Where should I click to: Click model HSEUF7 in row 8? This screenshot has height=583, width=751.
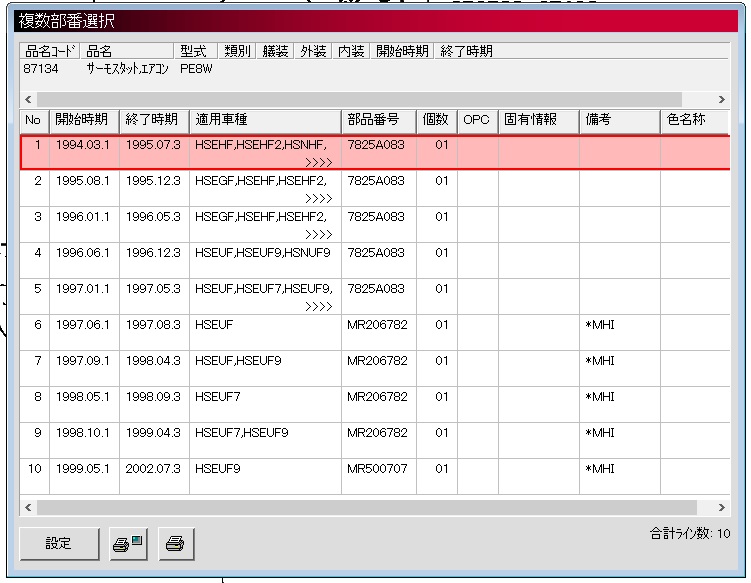pos(217,397)
